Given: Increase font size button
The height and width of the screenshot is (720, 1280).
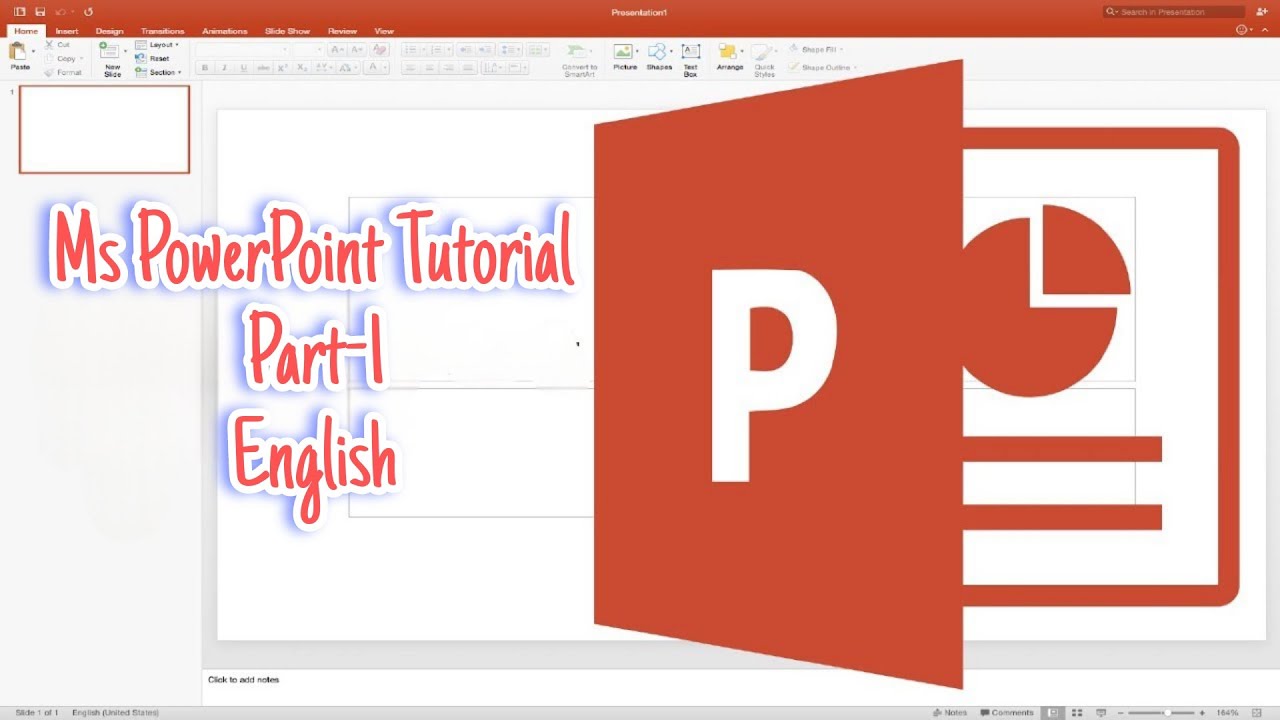Looking at the screenshot, I should click(x=337, y=49).
